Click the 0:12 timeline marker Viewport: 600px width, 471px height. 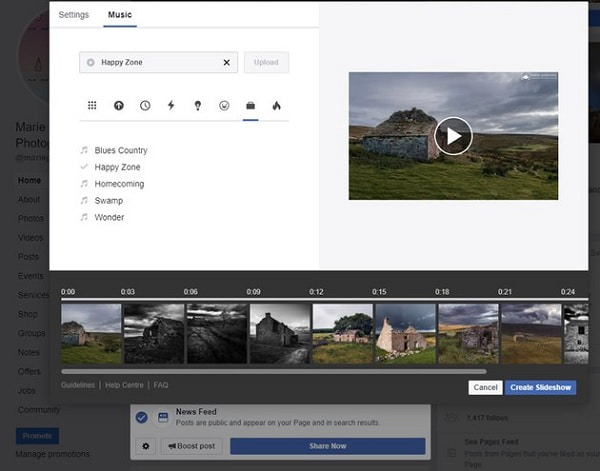[316, 292]
